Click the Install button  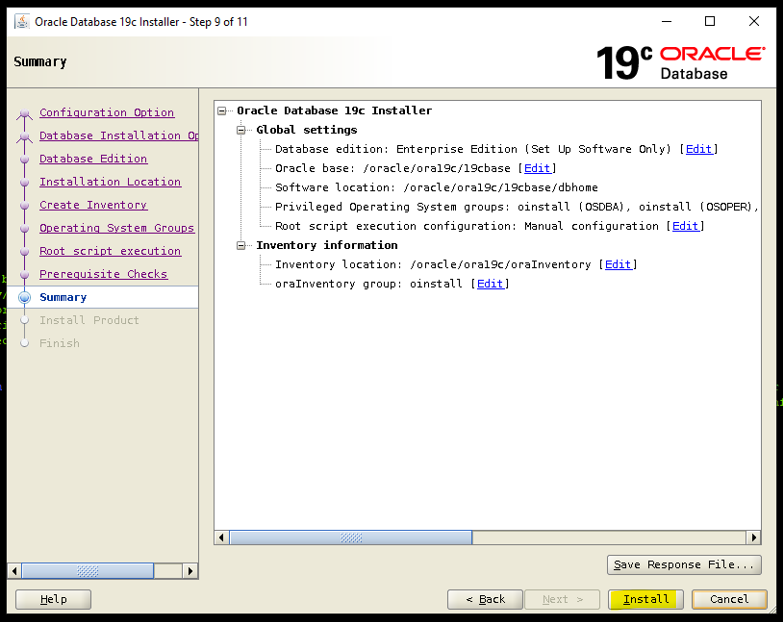[646, 599]
